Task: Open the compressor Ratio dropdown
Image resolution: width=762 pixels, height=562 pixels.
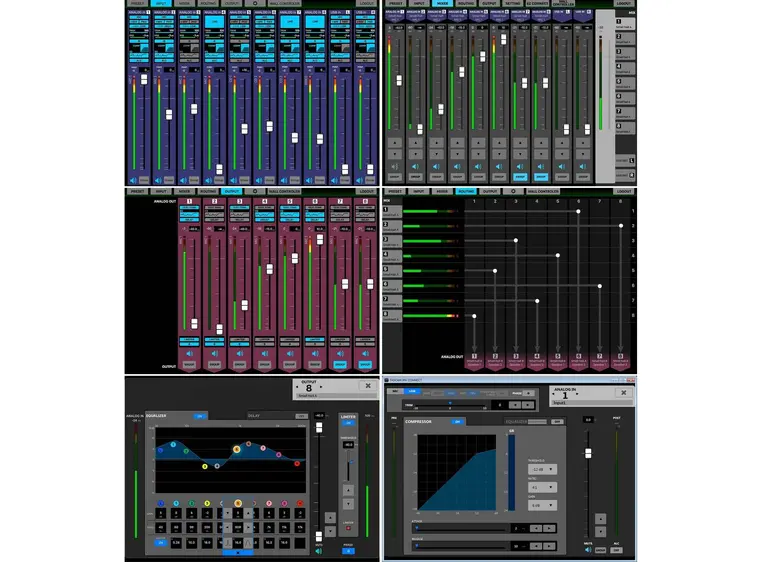Action: coord(542,487)
